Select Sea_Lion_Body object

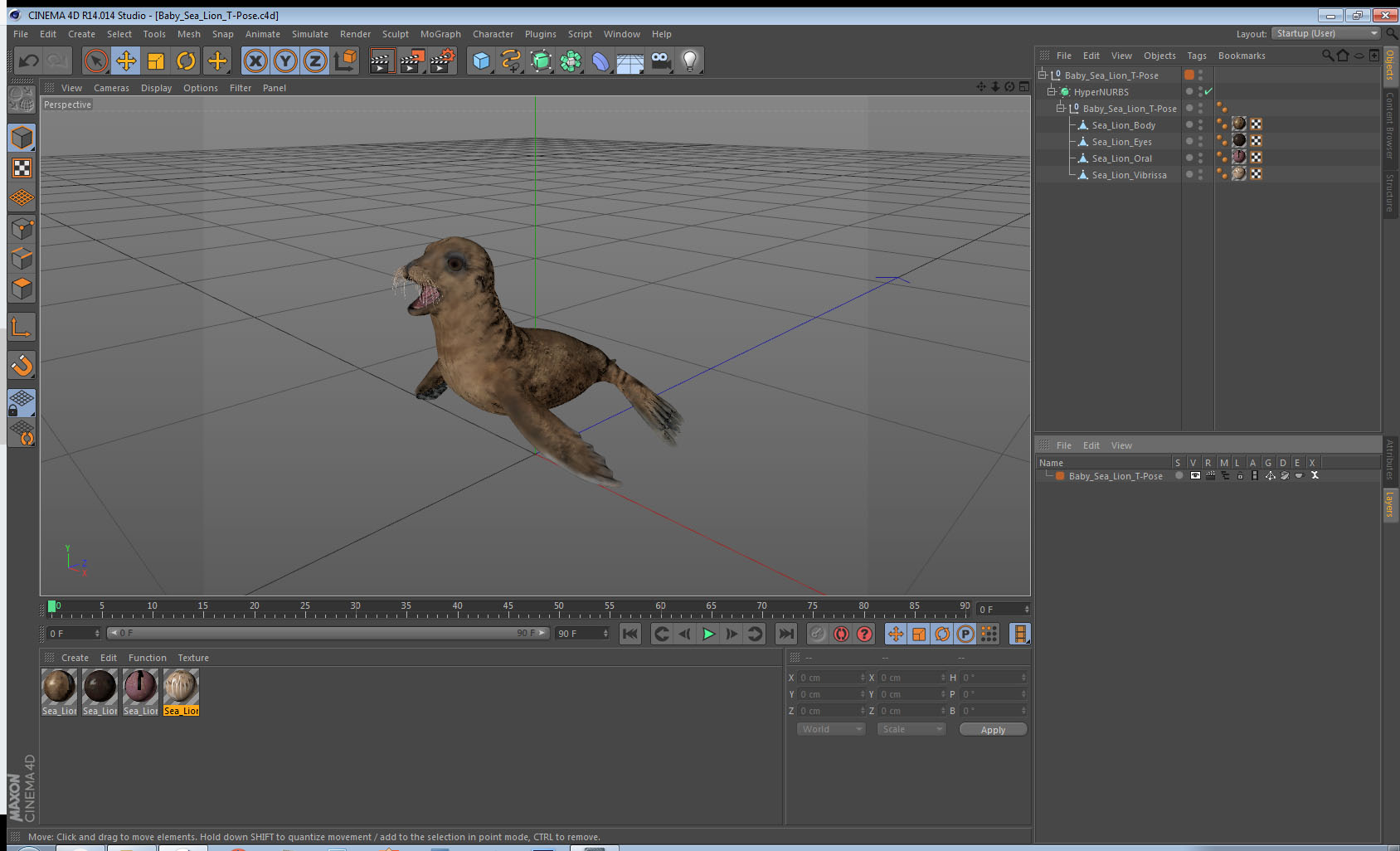pyautogui.click(x=1123, y=125)
